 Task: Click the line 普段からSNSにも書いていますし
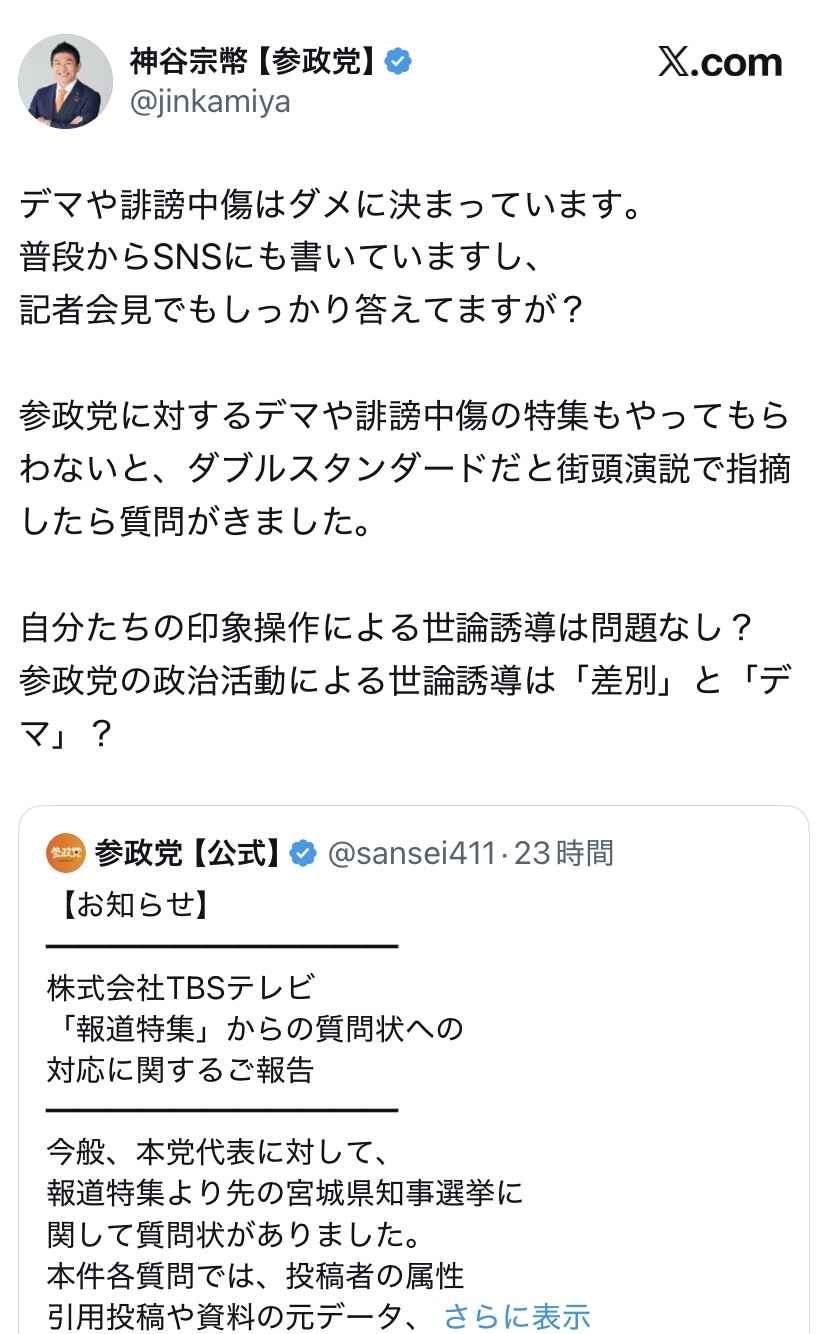click(280, 258)
